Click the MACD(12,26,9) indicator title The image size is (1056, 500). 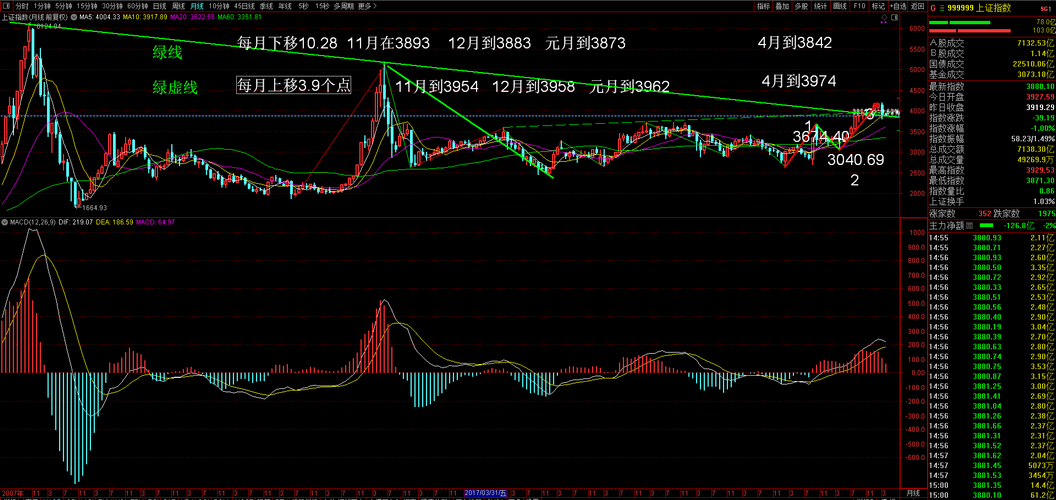coord(34,222)
